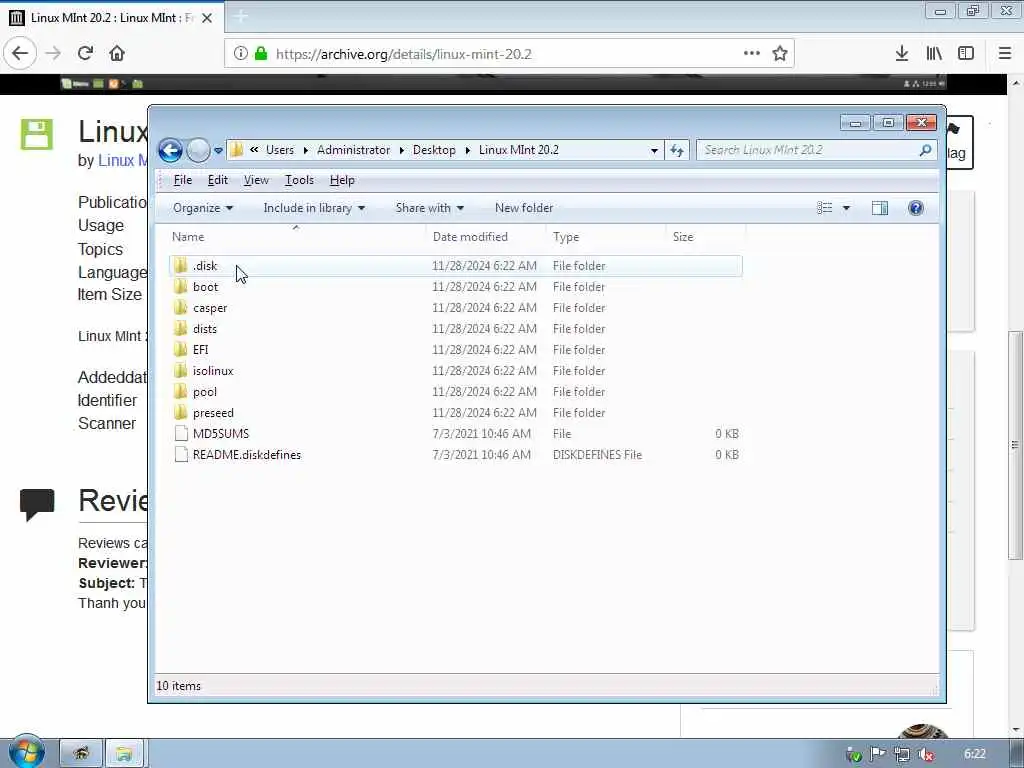Screen dimensions: 1024x768
Task: Toggle the Firefox sidebar icon
Action: click(x=966, y=54)
